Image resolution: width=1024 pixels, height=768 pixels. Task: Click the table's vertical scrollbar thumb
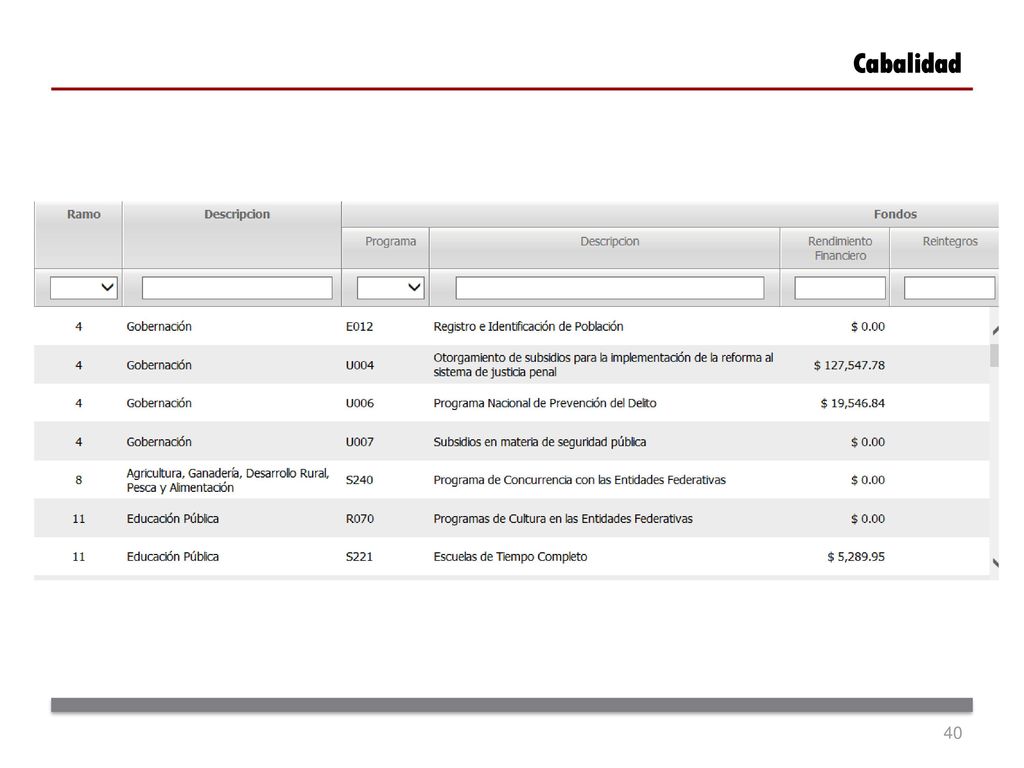[995, 355]
